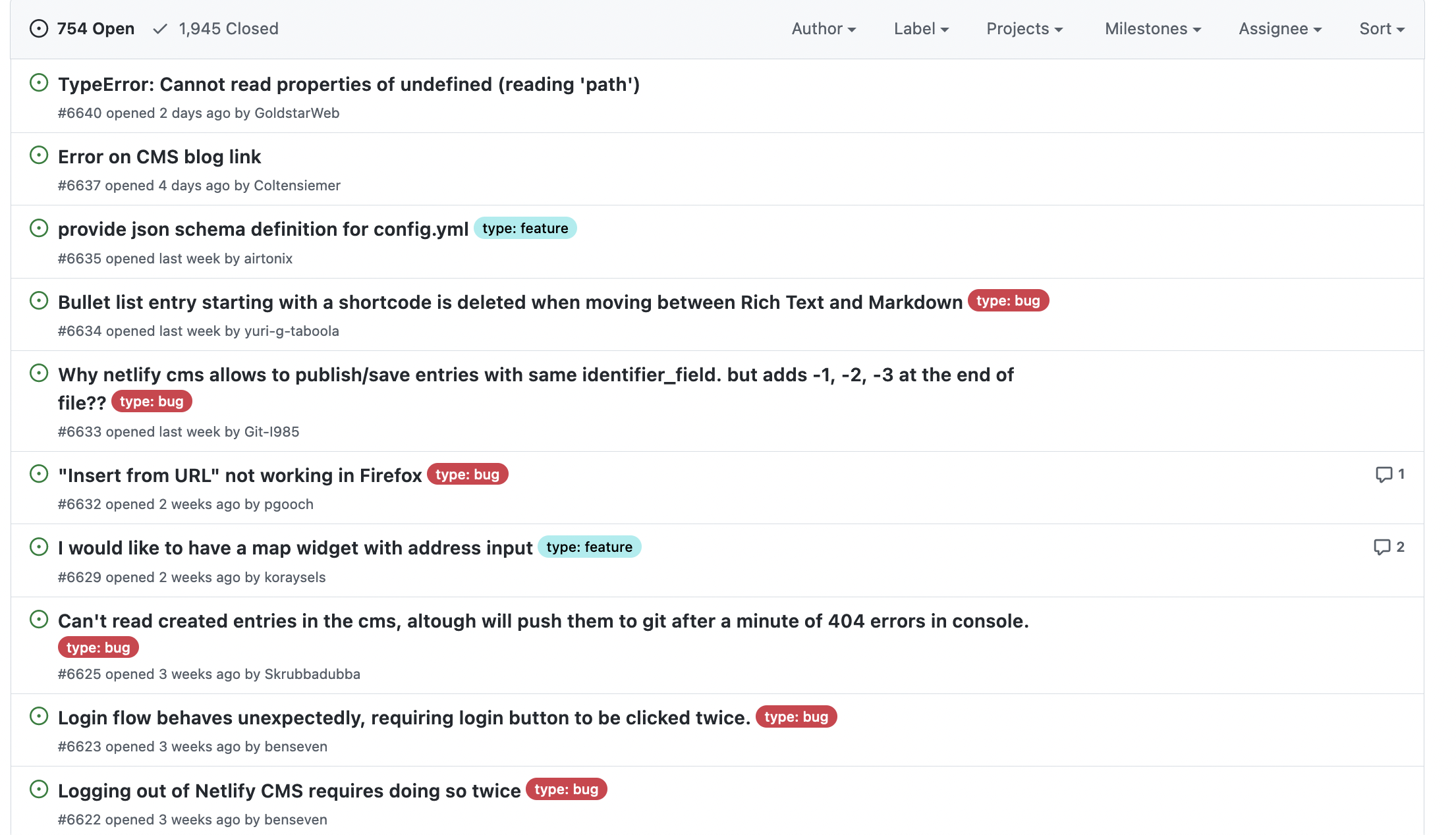The height and width of the screenshot is (835, 1456).
Task: Click the comment bubble icon on #6632
Action: click(1384, 474)
